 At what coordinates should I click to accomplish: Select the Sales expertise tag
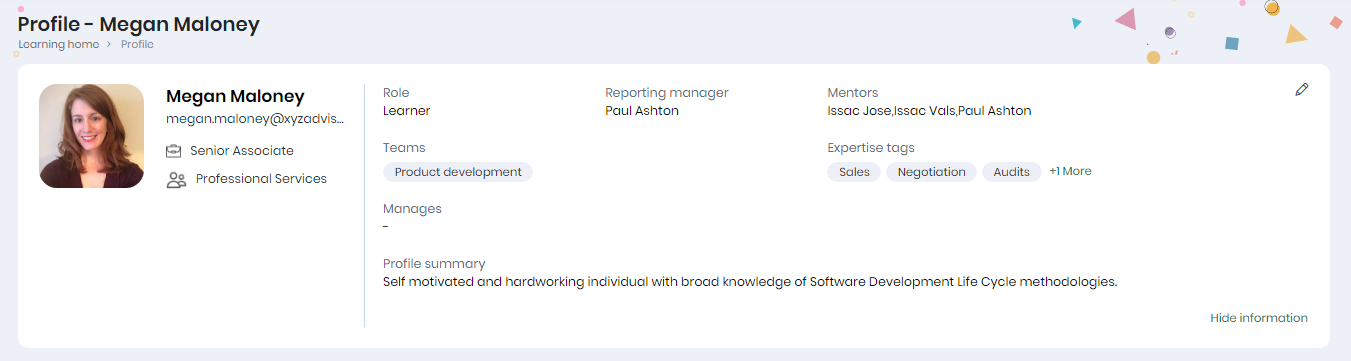click(x=854, y=172)
